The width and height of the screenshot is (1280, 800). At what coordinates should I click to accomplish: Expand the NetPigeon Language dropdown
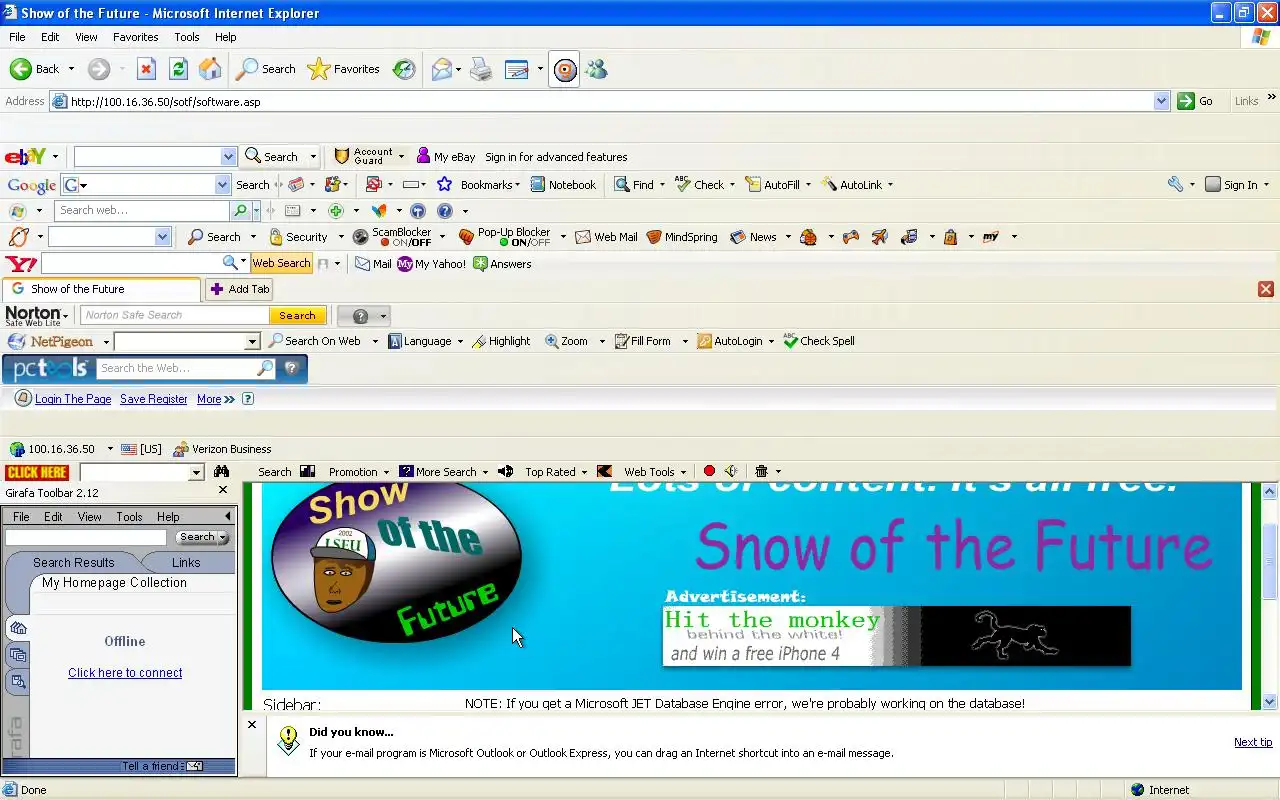[460, 341]
